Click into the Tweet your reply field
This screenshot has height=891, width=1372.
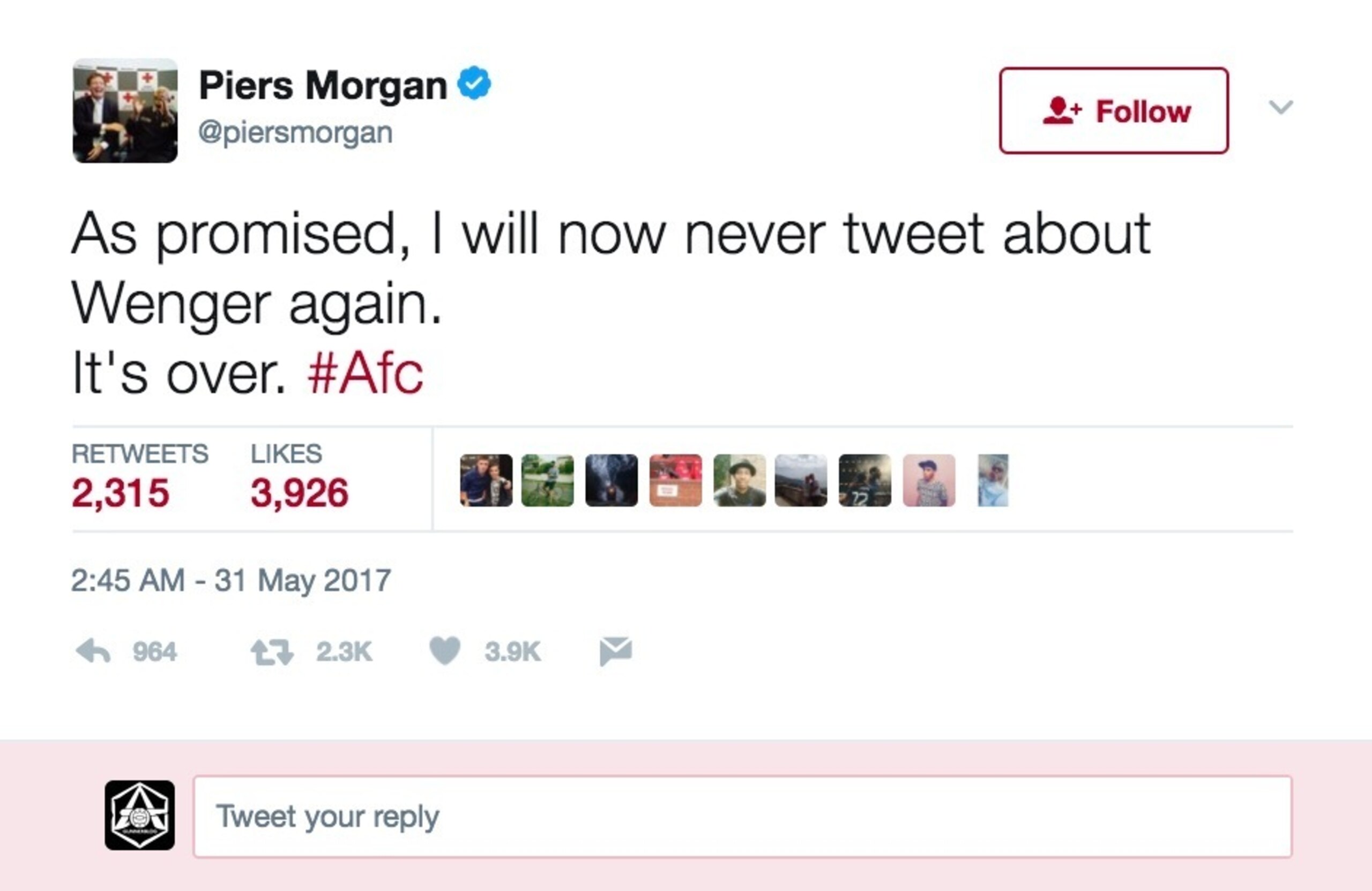pos(742,817)
